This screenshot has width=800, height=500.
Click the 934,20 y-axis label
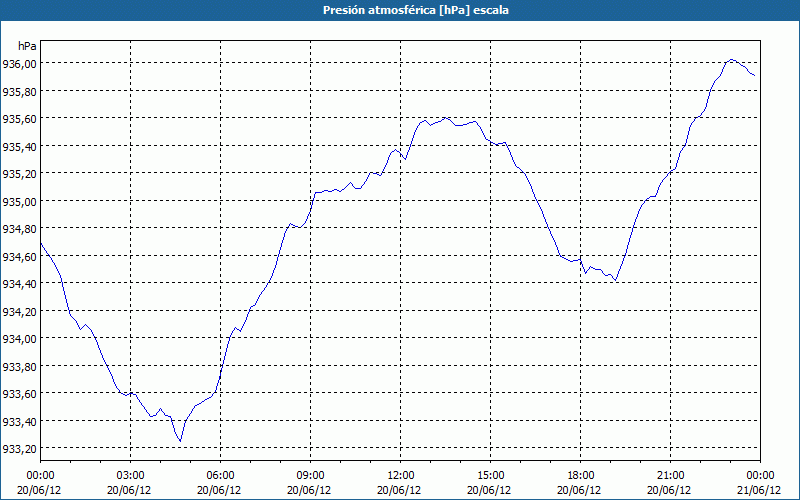click(19, 311)
